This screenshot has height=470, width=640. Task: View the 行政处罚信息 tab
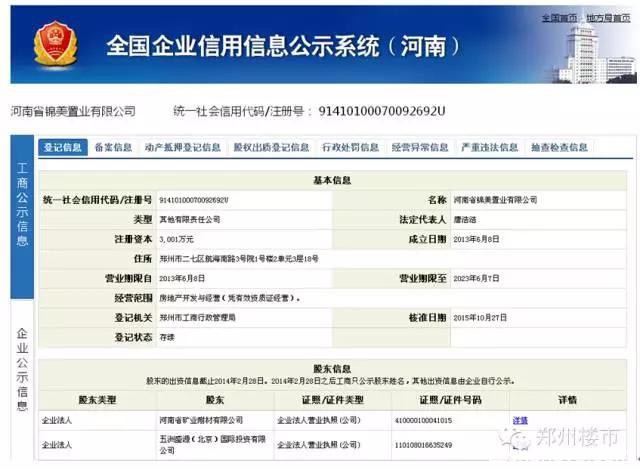[351, 147]
